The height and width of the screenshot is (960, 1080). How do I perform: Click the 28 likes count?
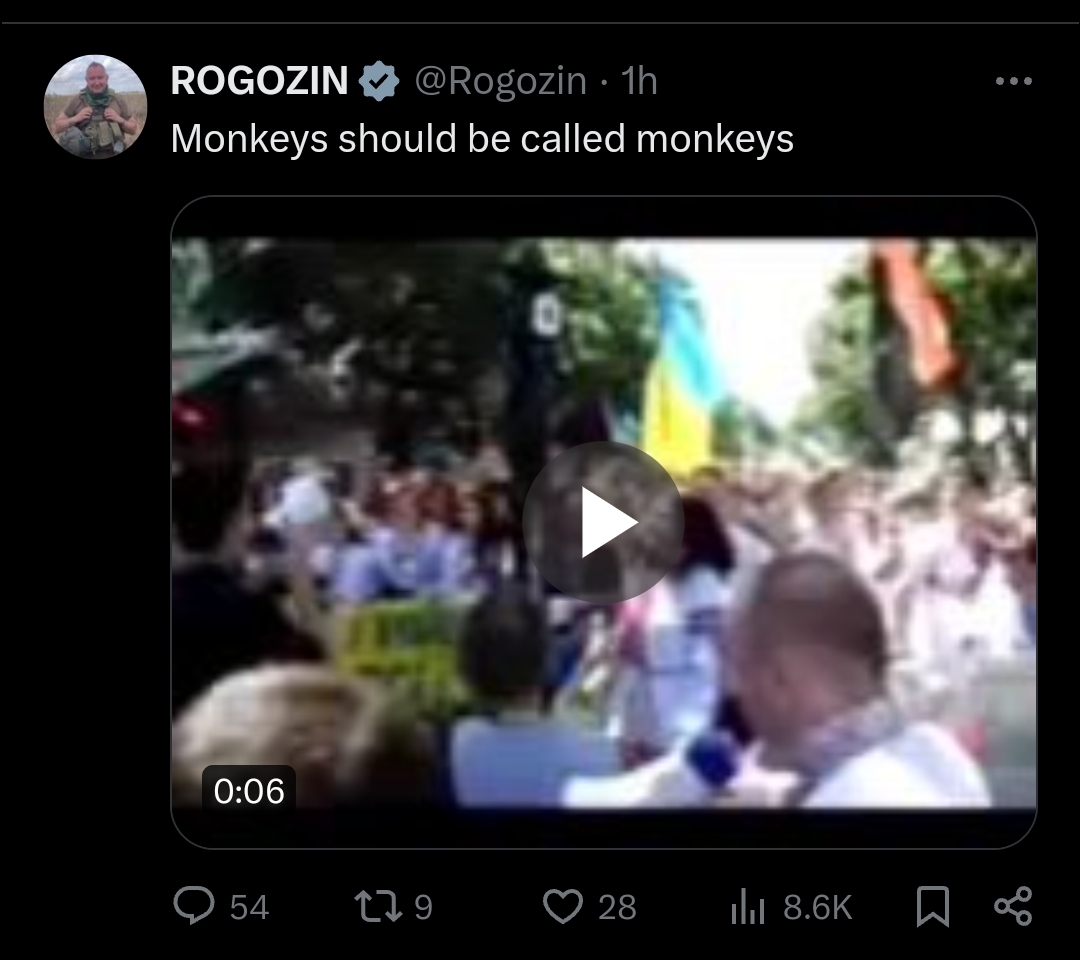point(617,907)
